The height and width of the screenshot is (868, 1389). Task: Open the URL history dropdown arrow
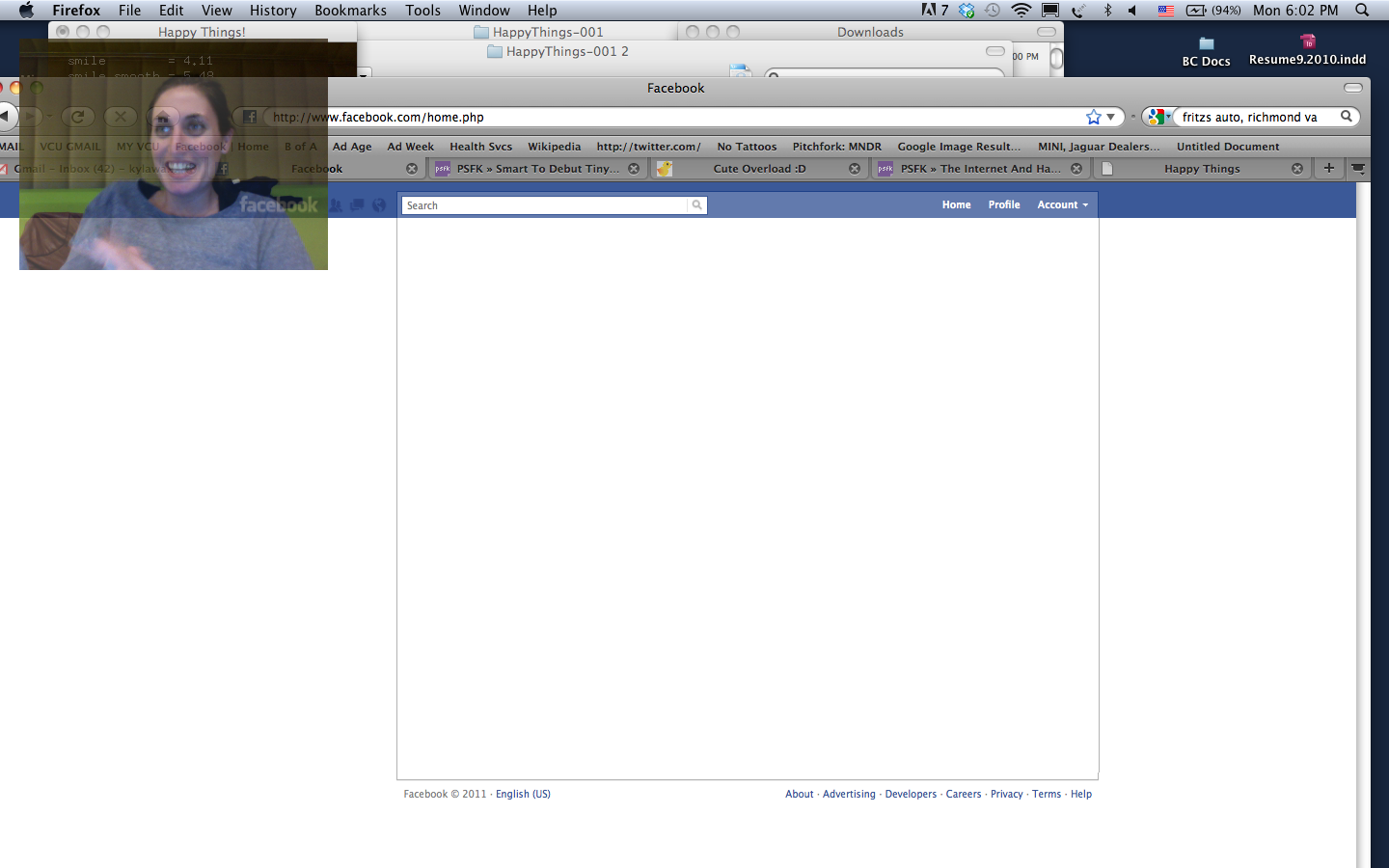pos(1111,117)
